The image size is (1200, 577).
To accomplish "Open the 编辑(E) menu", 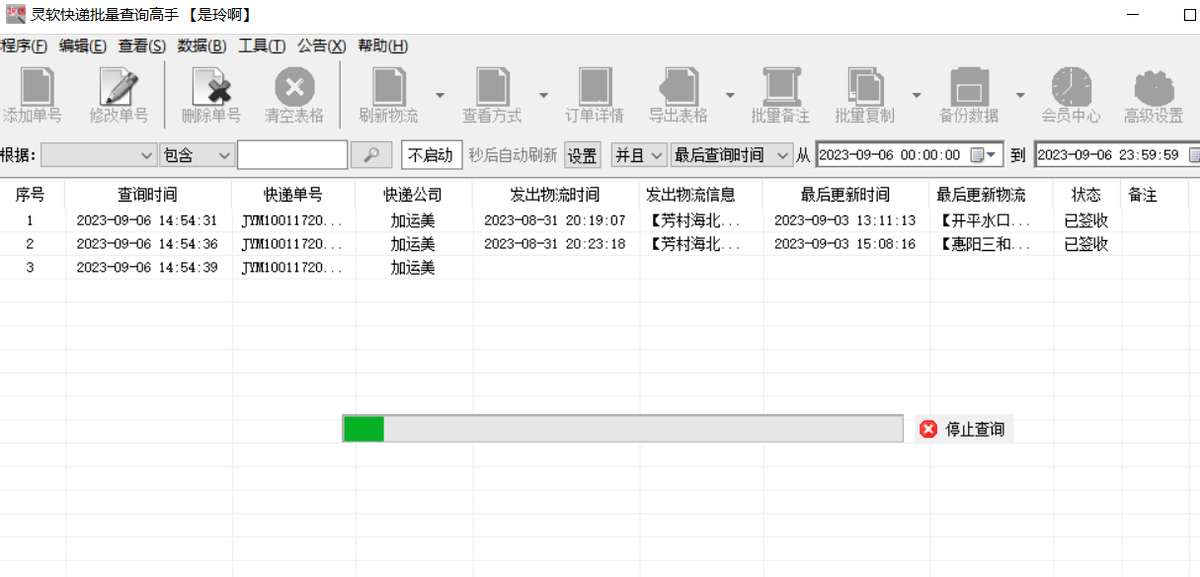I will 83,46.
